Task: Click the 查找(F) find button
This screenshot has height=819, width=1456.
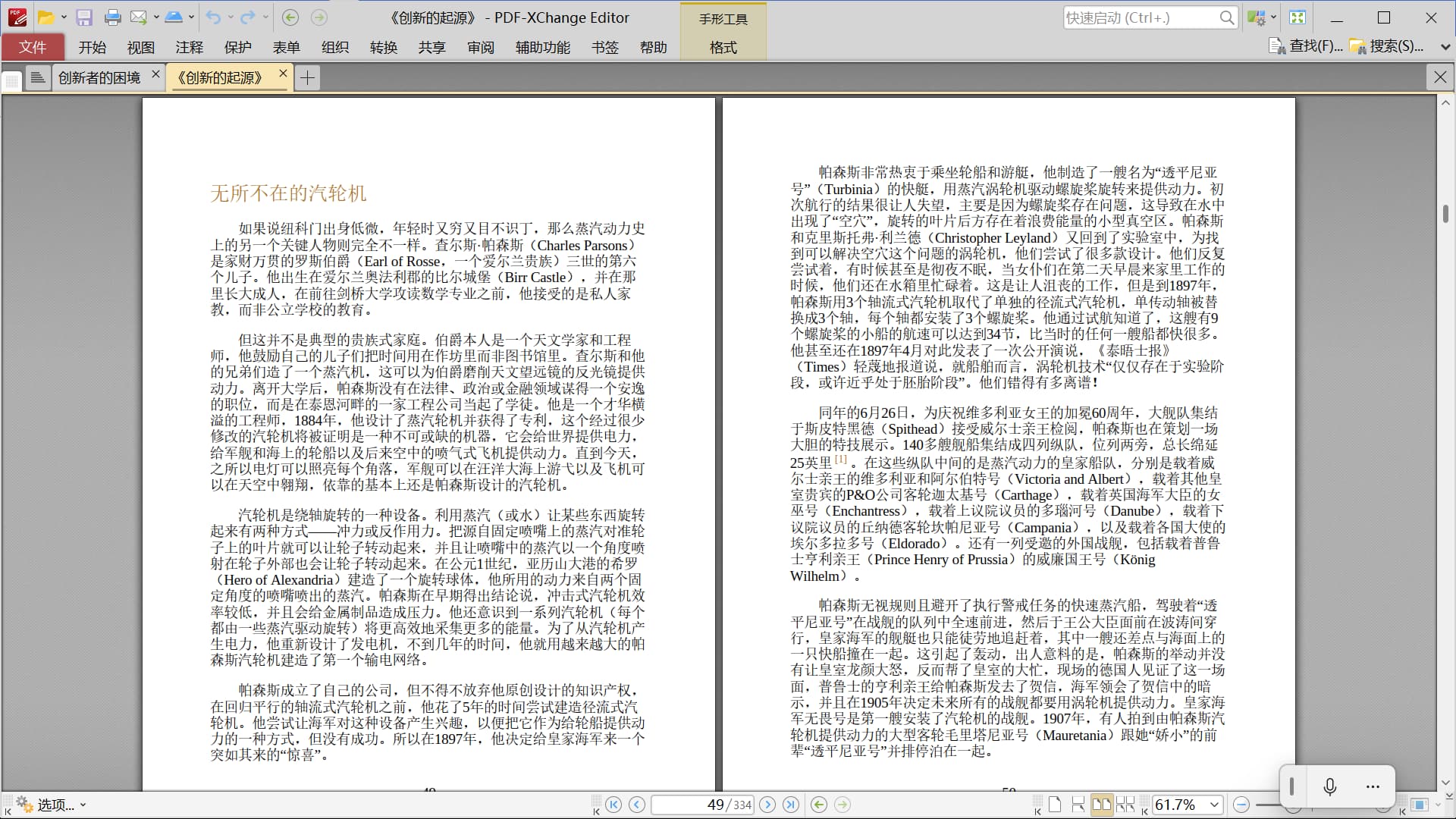Action: (1306, 46)
